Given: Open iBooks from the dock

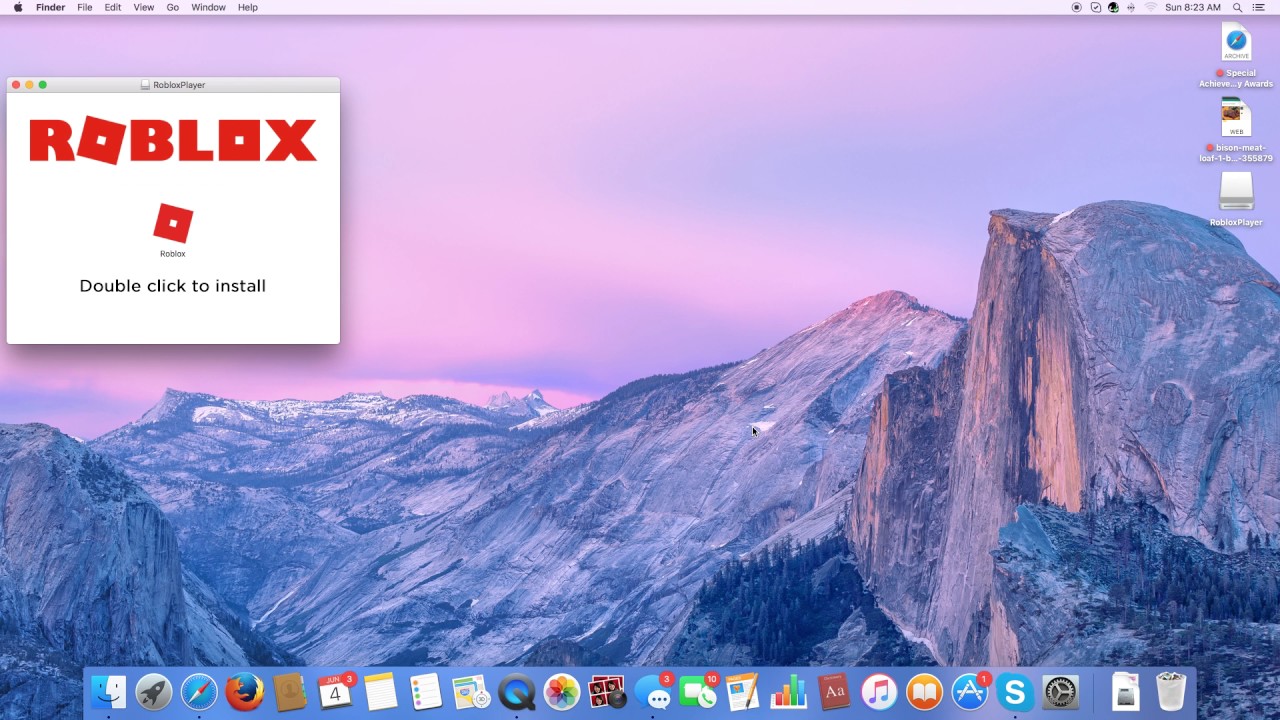Looking at the screenshot, I should [x=924, y=692].
